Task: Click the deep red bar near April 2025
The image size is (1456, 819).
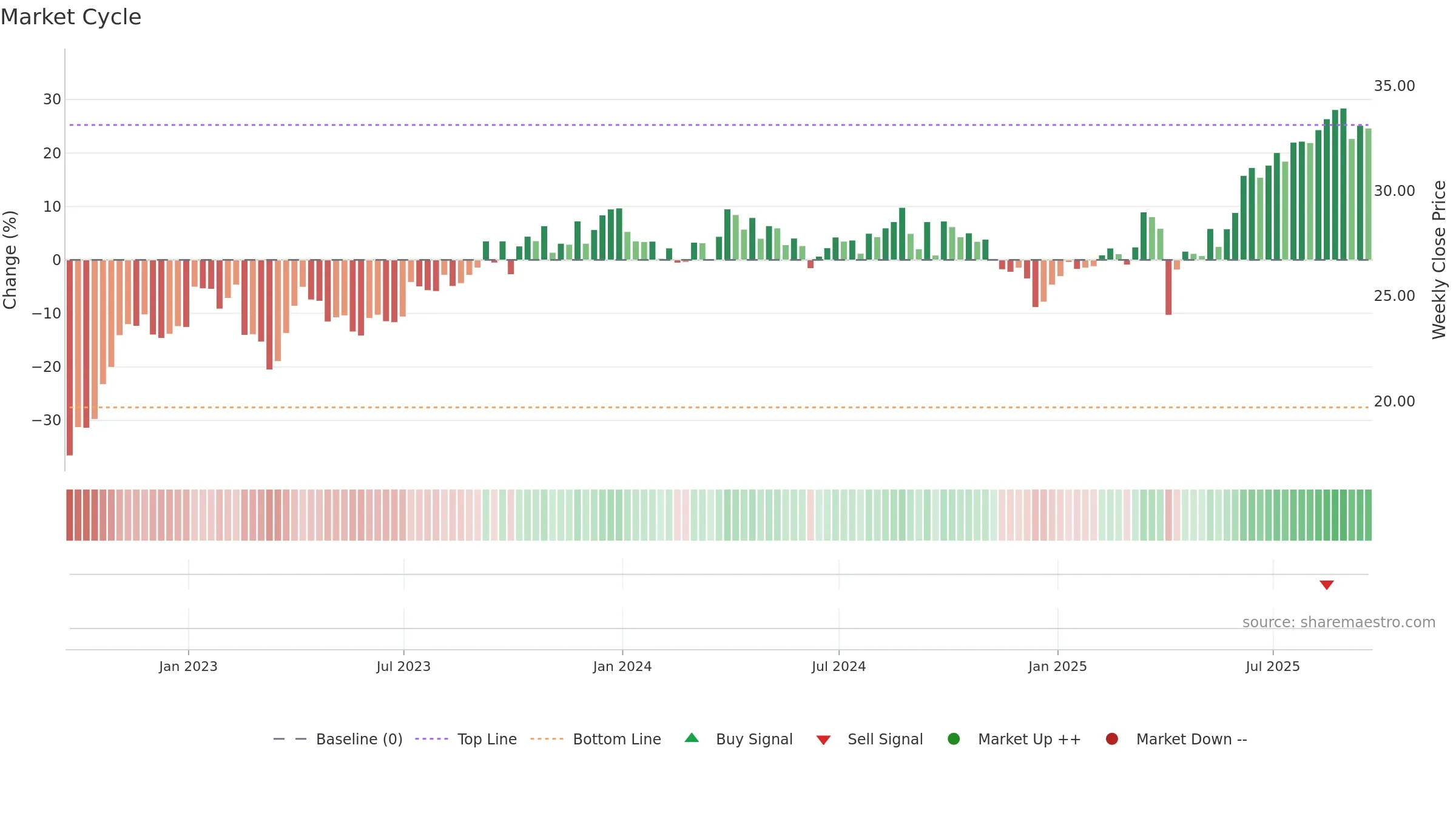Action: click(x=1168, y=287)
